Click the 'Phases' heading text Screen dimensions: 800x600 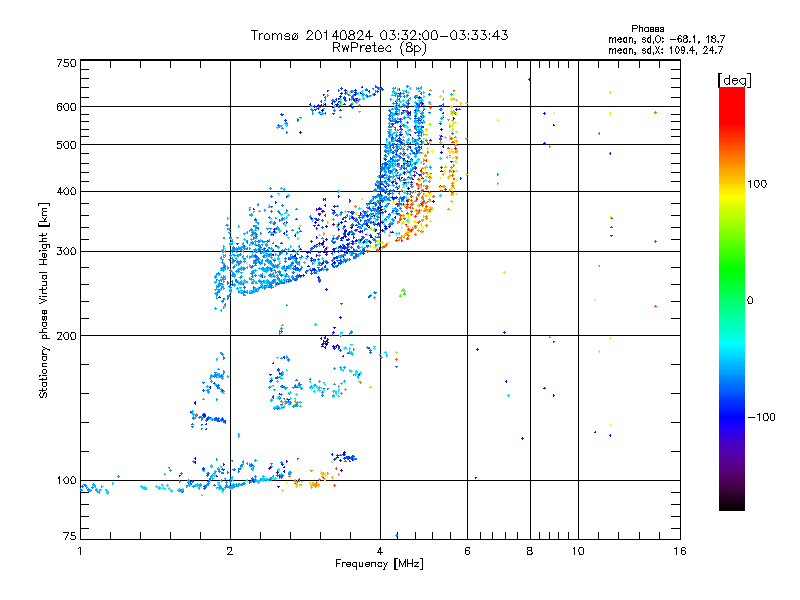coord(647,29)
